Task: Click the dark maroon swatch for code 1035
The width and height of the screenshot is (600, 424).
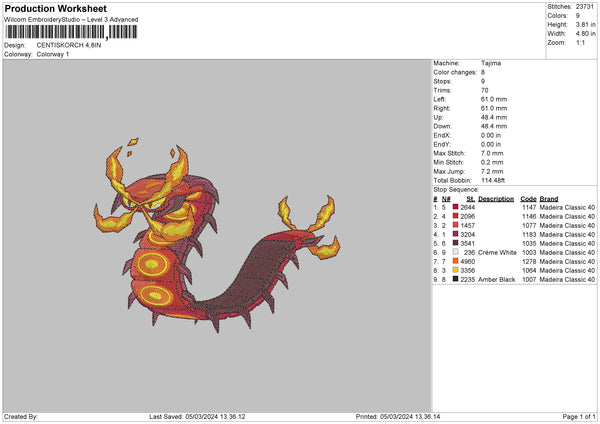Action: (x=455, y=243)
